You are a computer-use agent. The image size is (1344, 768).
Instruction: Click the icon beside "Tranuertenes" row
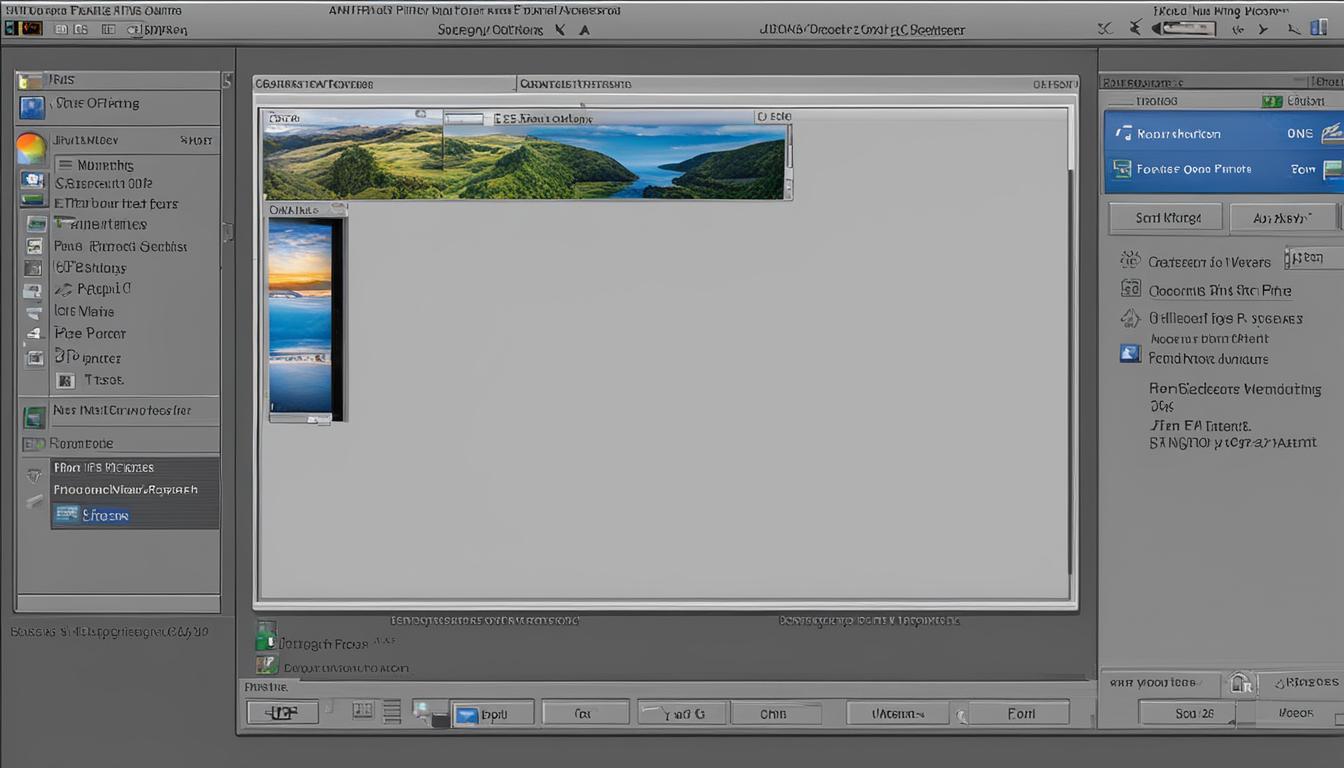36,224
